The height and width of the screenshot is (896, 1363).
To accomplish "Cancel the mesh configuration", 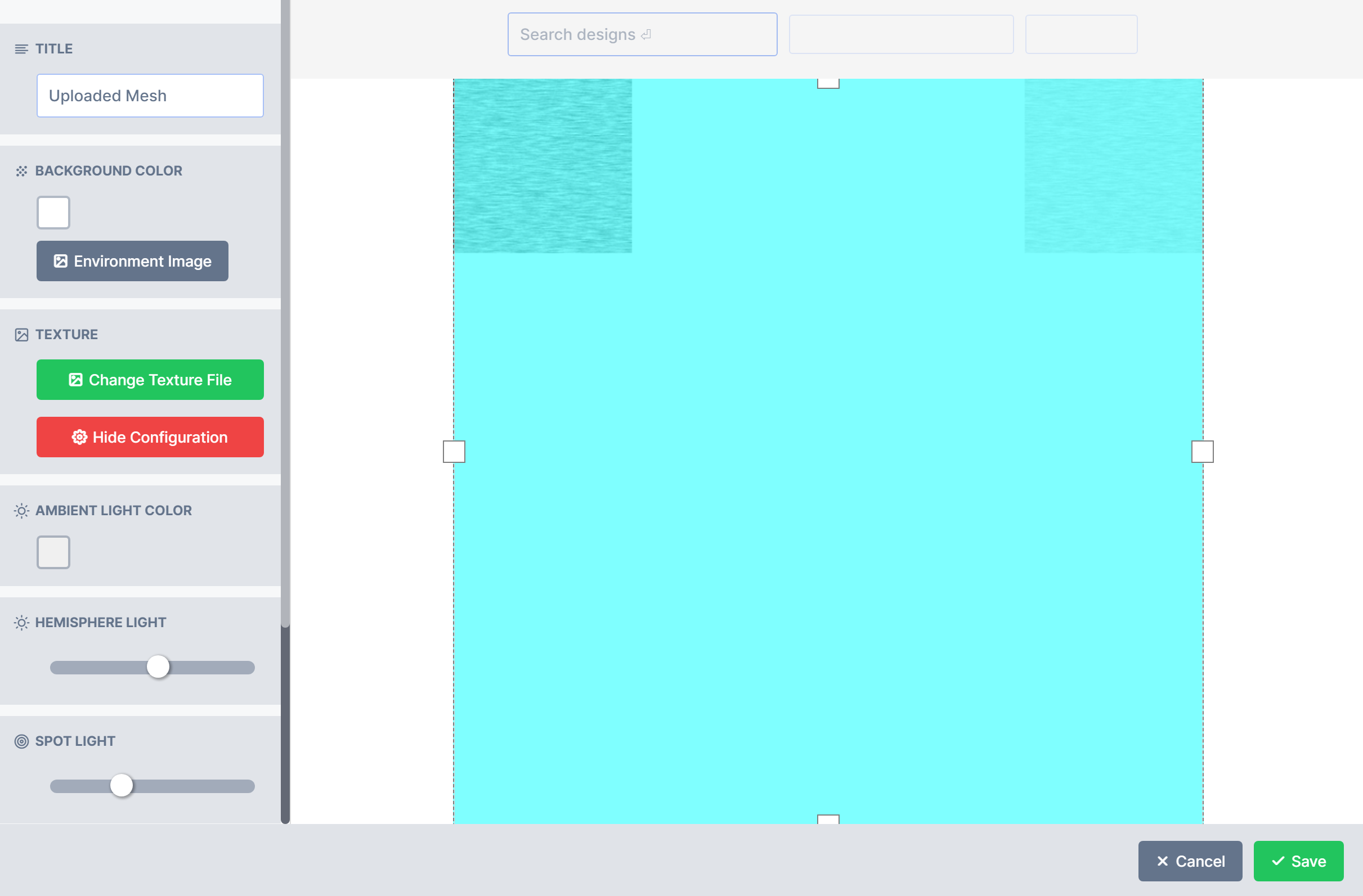I will tap(1190, 861).
